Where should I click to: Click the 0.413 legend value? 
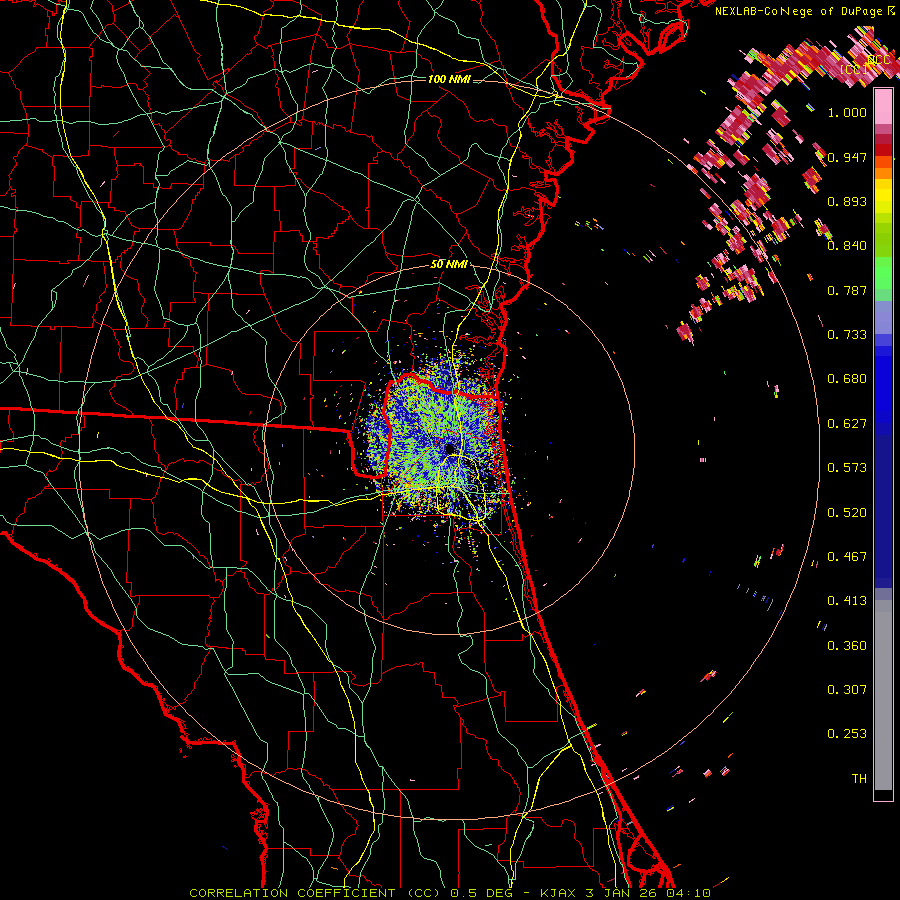tap(847, 601)
